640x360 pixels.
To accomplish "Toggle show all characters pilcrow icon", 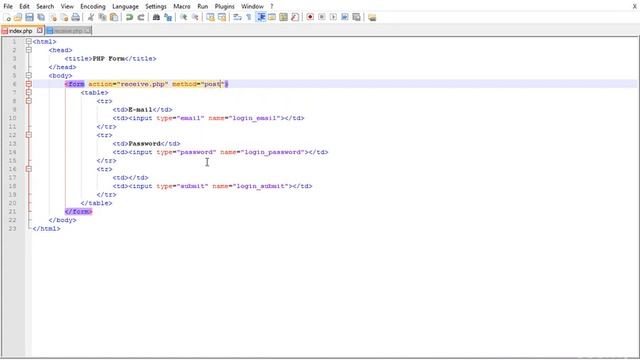I will click(x=249, y=17).
